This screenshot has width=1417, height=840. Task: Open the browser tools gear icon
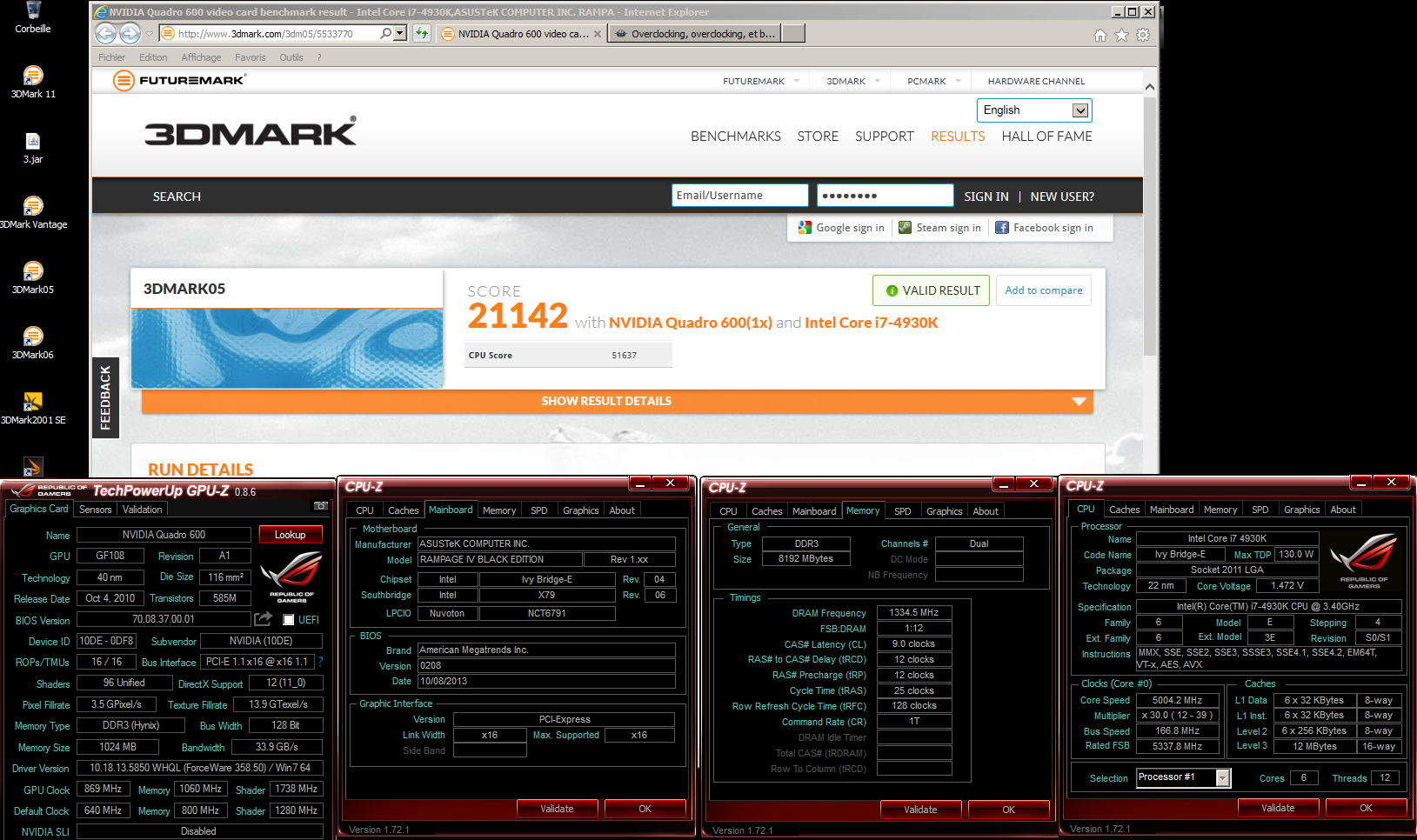point(1143,35)
